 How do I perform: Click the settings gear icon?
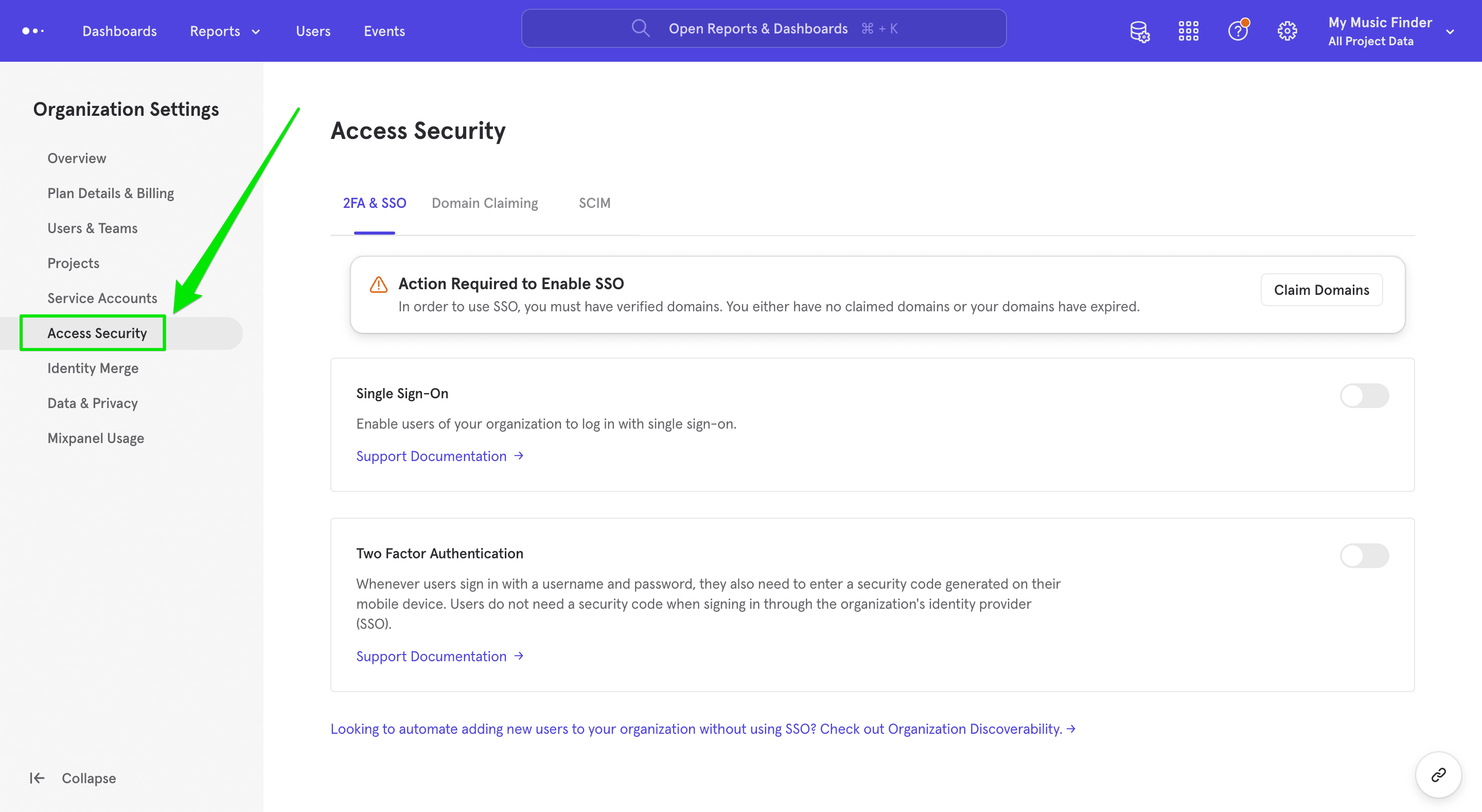[x=1287, y=30]
